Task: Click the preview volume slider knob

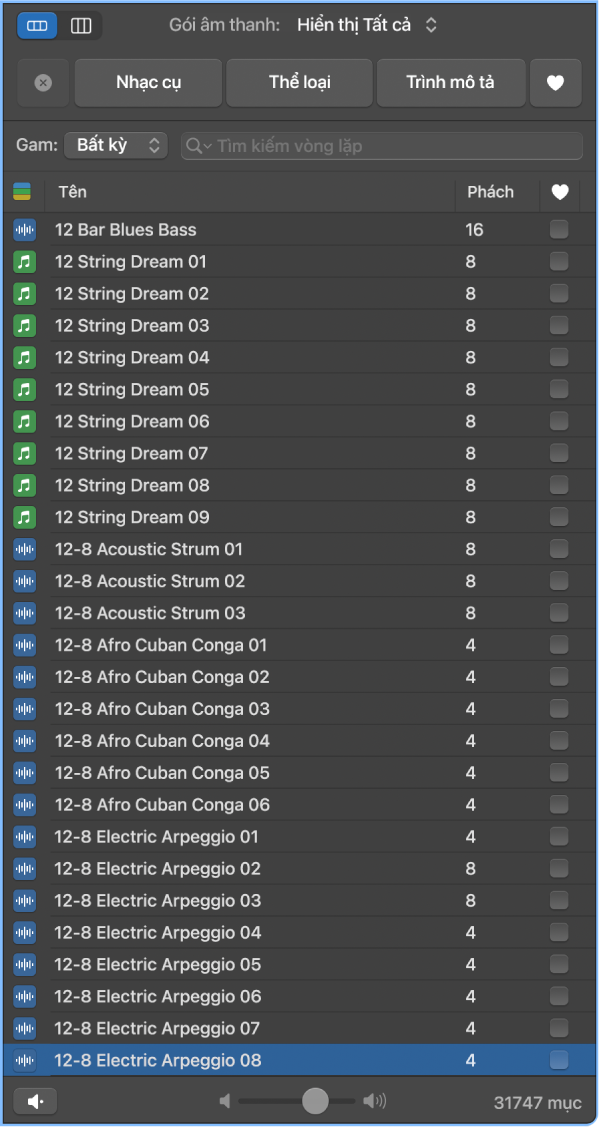Action: coord(315,1101)
